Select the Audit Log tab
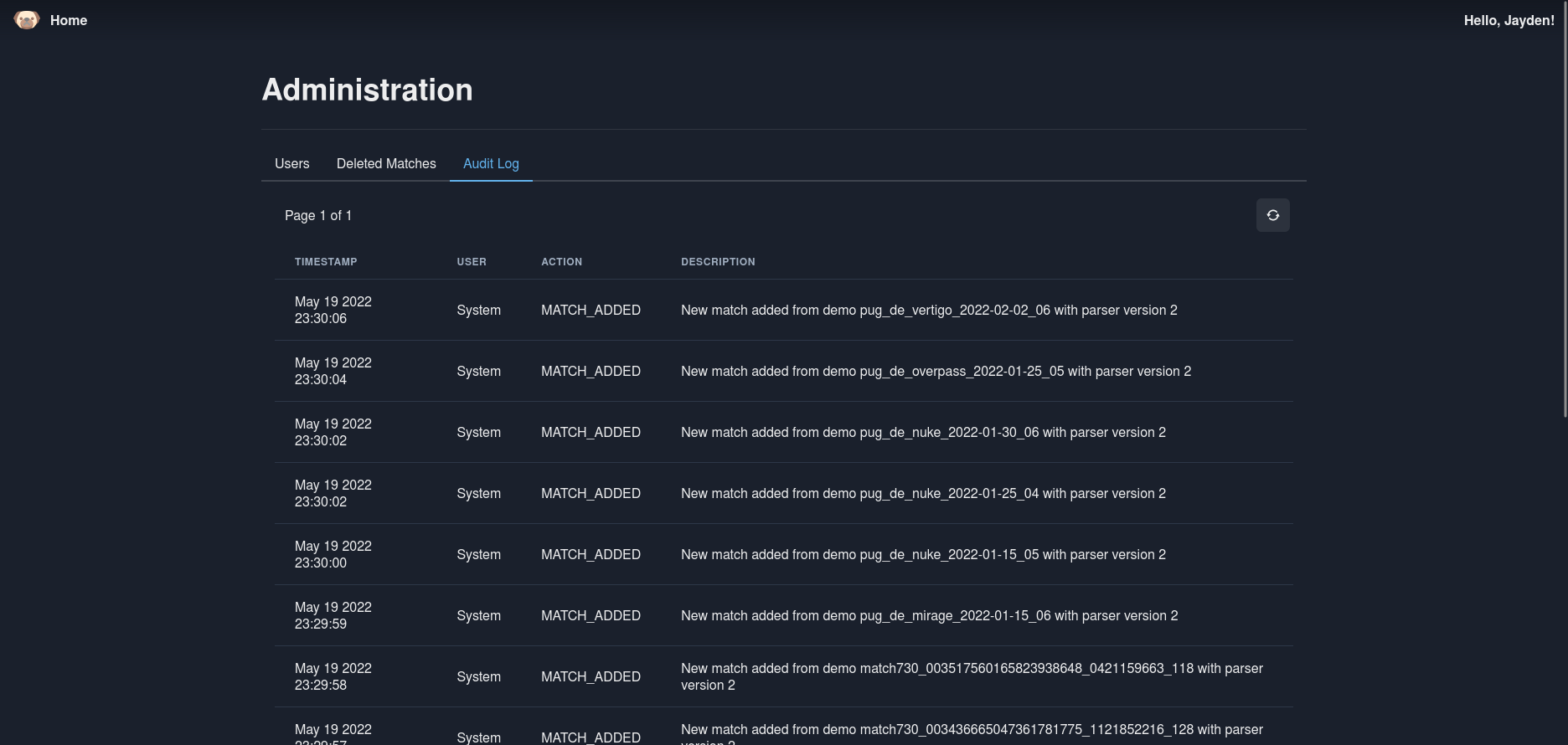The height and width of the screenshot is (745, 1568). tap(491, 163)
